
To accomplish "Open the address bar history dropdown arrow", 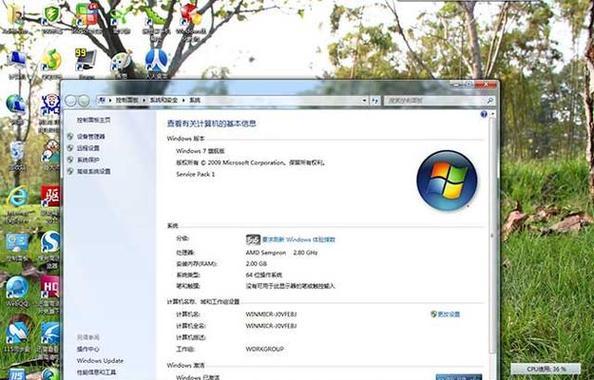I will click(x=364, y=100).
